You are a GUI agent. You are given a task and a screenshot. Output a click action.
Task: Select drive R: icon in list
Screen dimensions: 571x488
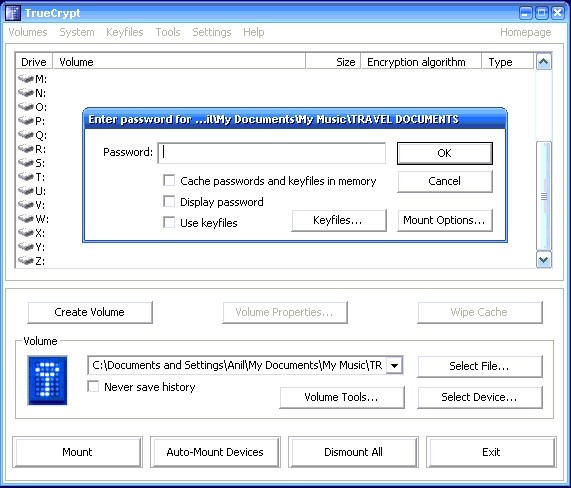click(26, 149)
